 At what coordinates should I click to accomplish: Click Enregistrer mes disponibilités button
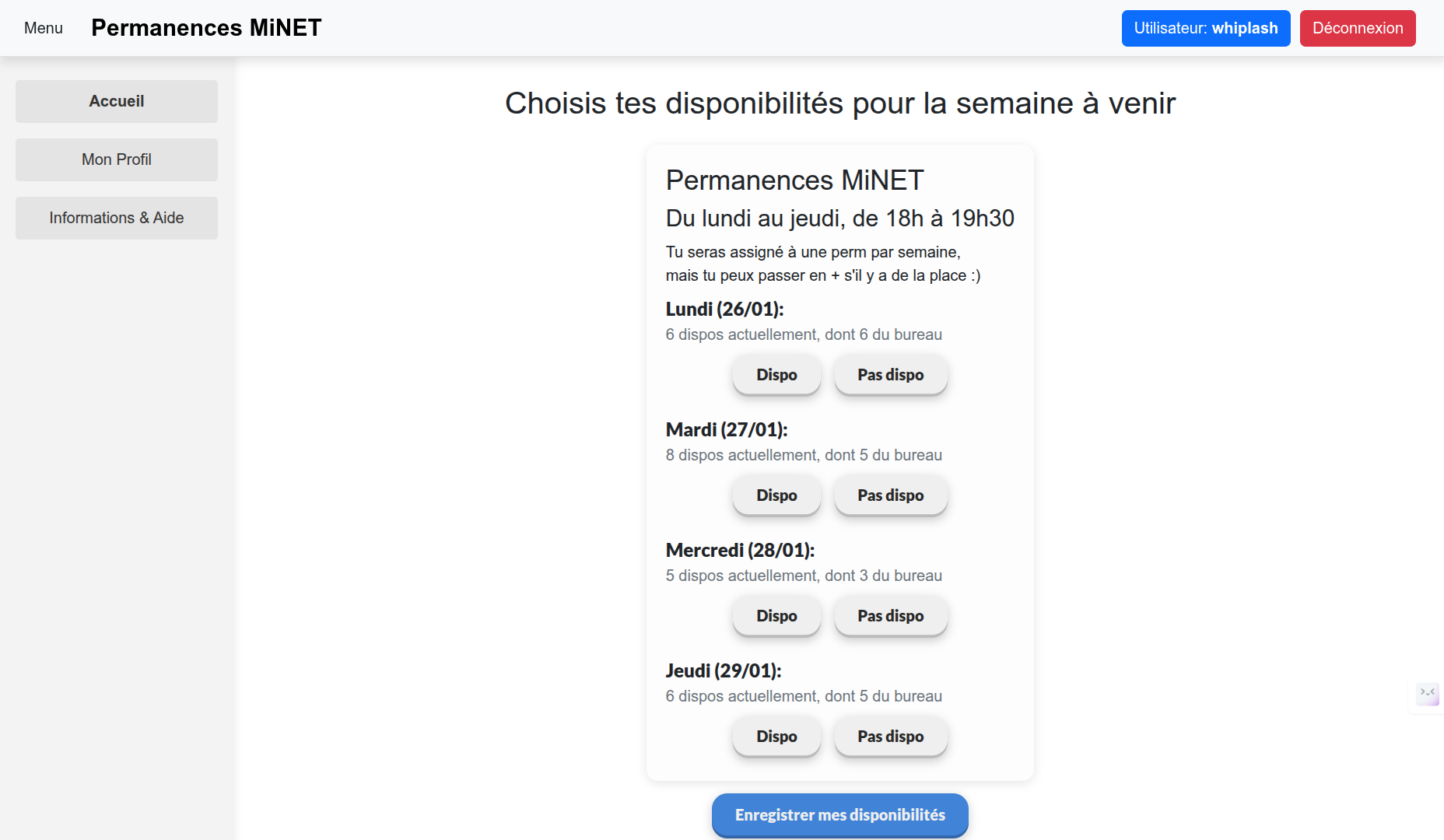(x=840, y=815)
